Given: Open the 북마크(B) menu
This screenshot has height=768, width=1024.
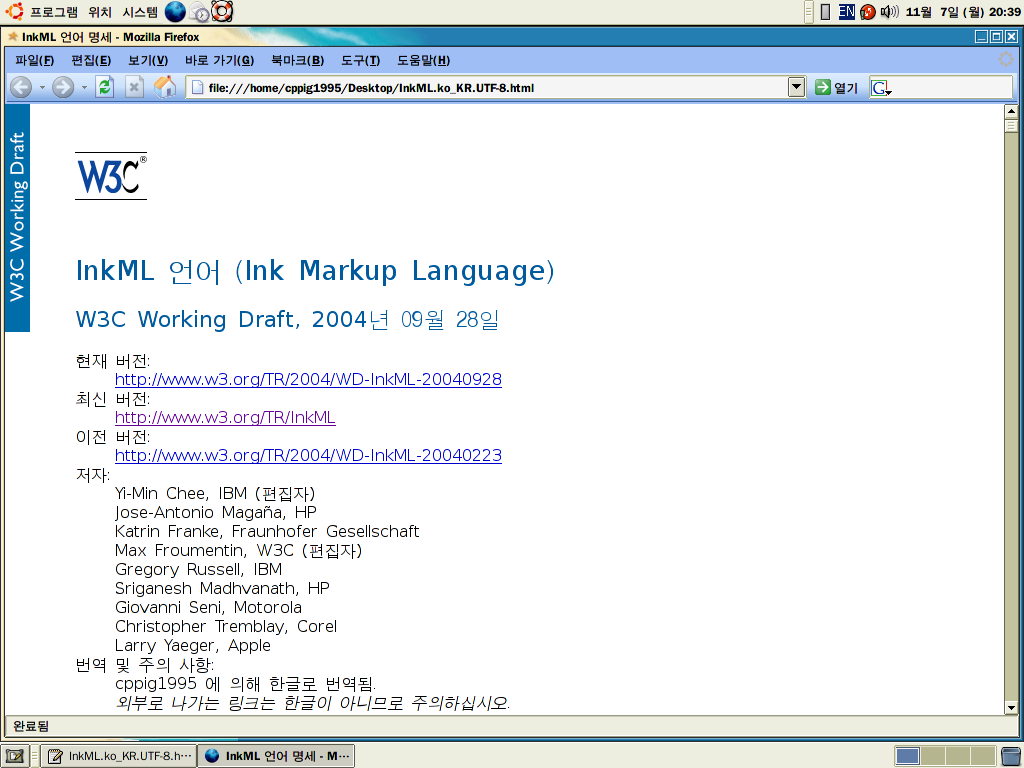Looking at the screenshot, I should click(297, 61).
